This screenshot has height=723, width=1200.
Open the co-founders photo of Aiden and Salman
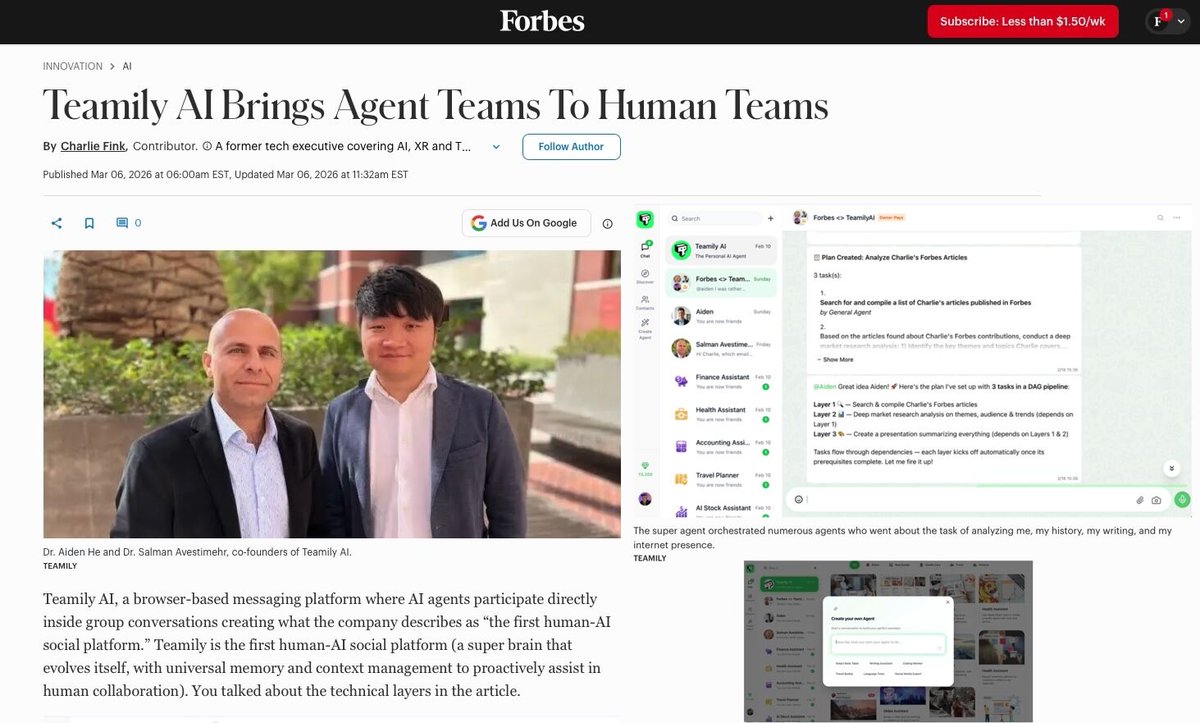[332, 394]
